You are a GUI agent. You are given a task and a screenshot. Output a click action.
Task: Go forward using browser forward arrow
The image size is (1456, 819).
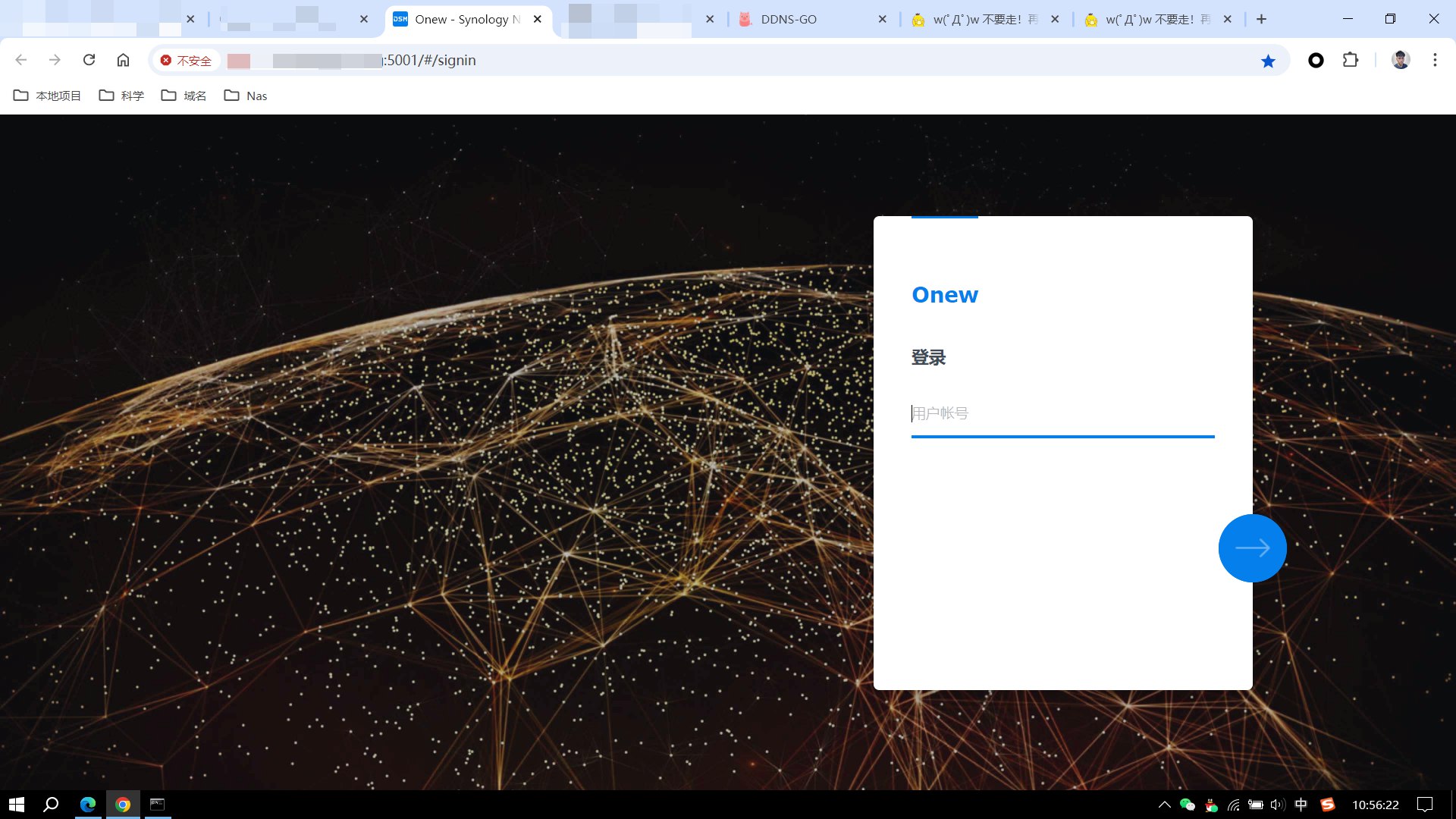pyautogui.click(x=55, y=60)
